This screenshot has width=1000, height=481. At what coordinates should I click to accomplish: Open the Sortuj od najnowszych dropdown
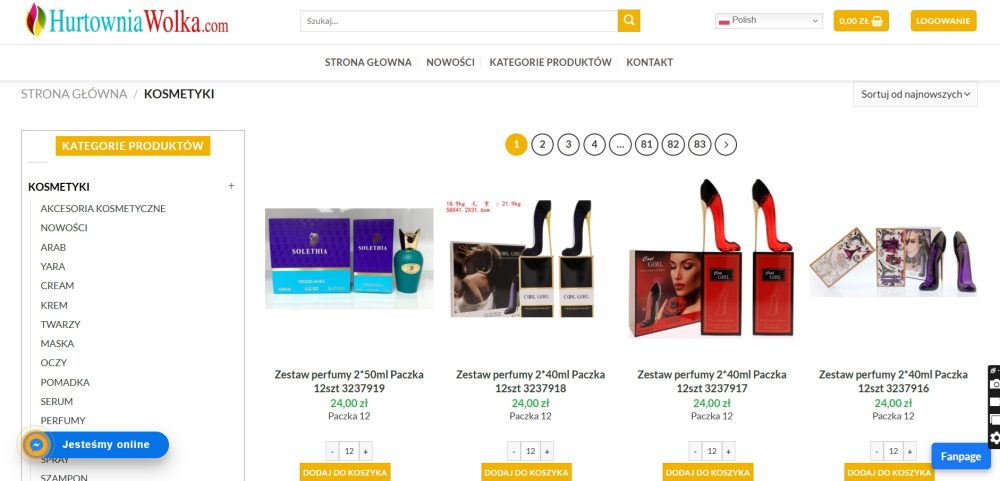(915, 94)
